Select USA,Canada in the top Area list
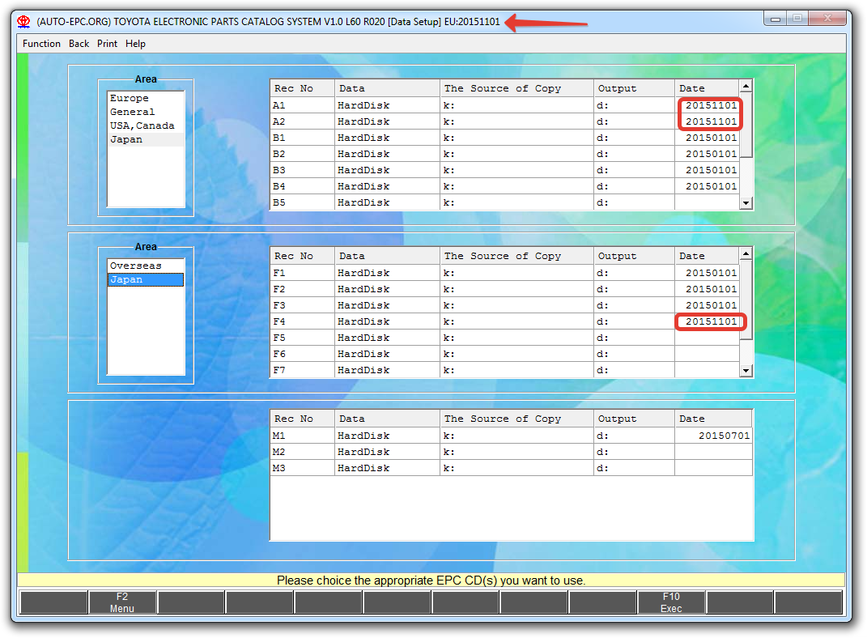Viewport: 867px width, 638px height. (x=146, y=125)
